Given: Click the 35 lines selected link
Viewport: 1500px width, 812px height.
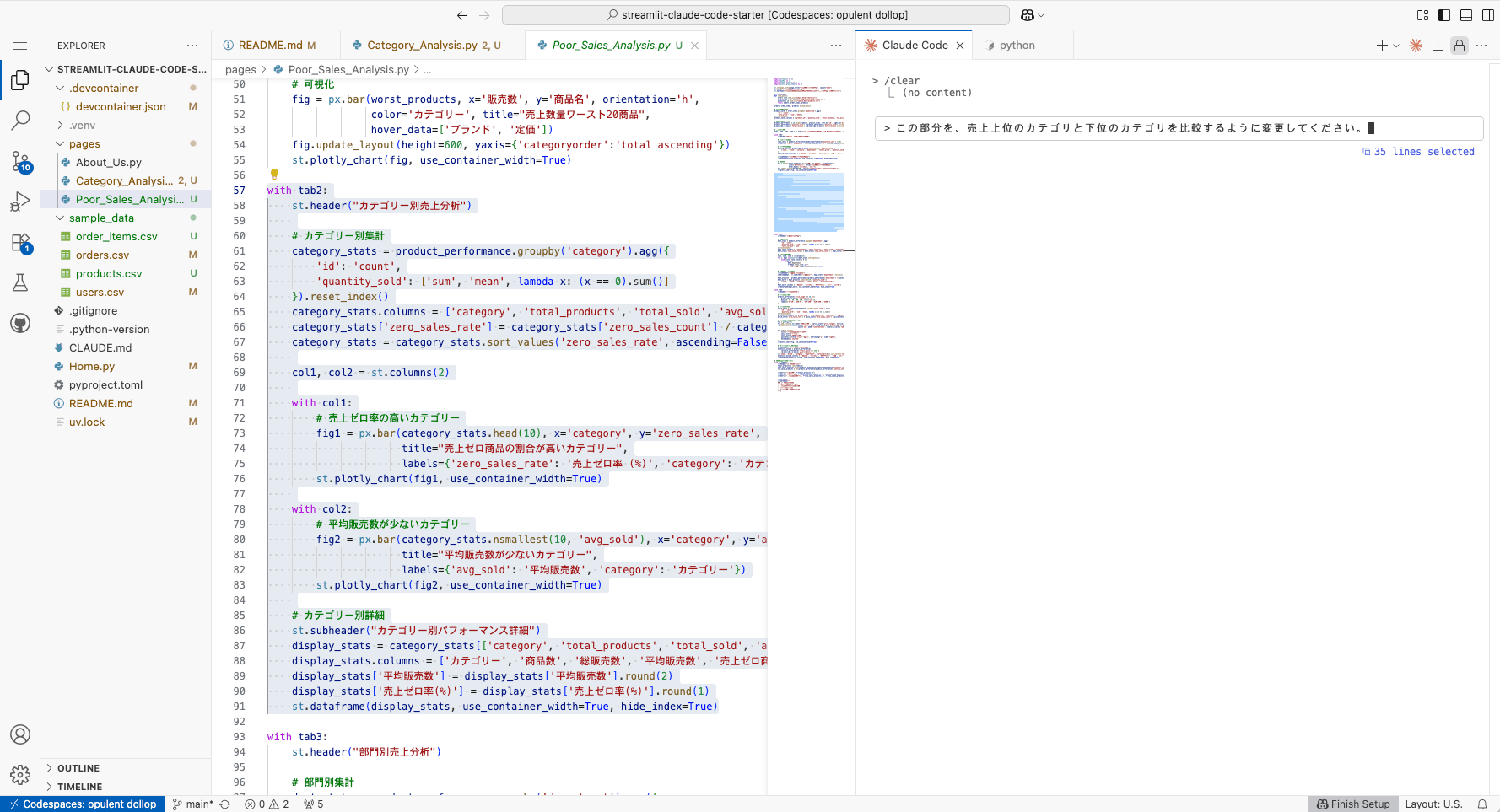Looking at the screenshot, I should (1423, 152).
